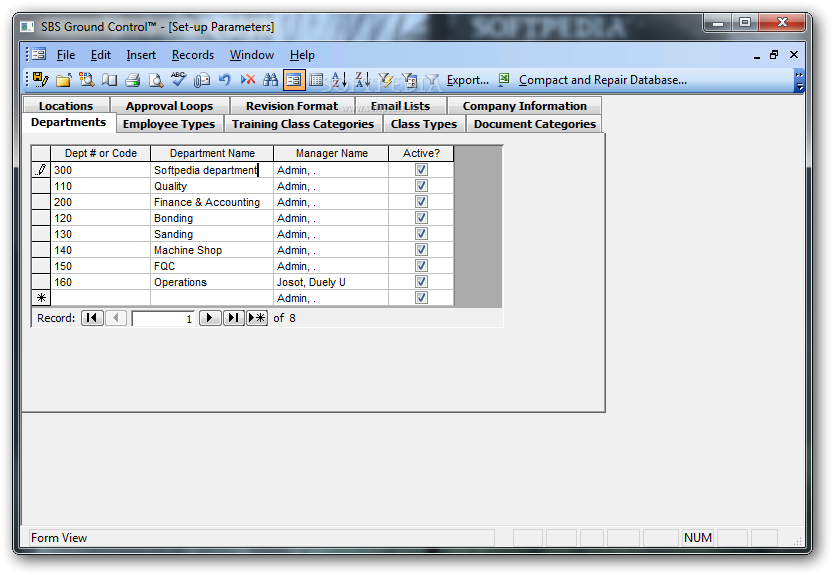Sort Descending Z to A
The image size is (833, 575).
tap(362, 80)
